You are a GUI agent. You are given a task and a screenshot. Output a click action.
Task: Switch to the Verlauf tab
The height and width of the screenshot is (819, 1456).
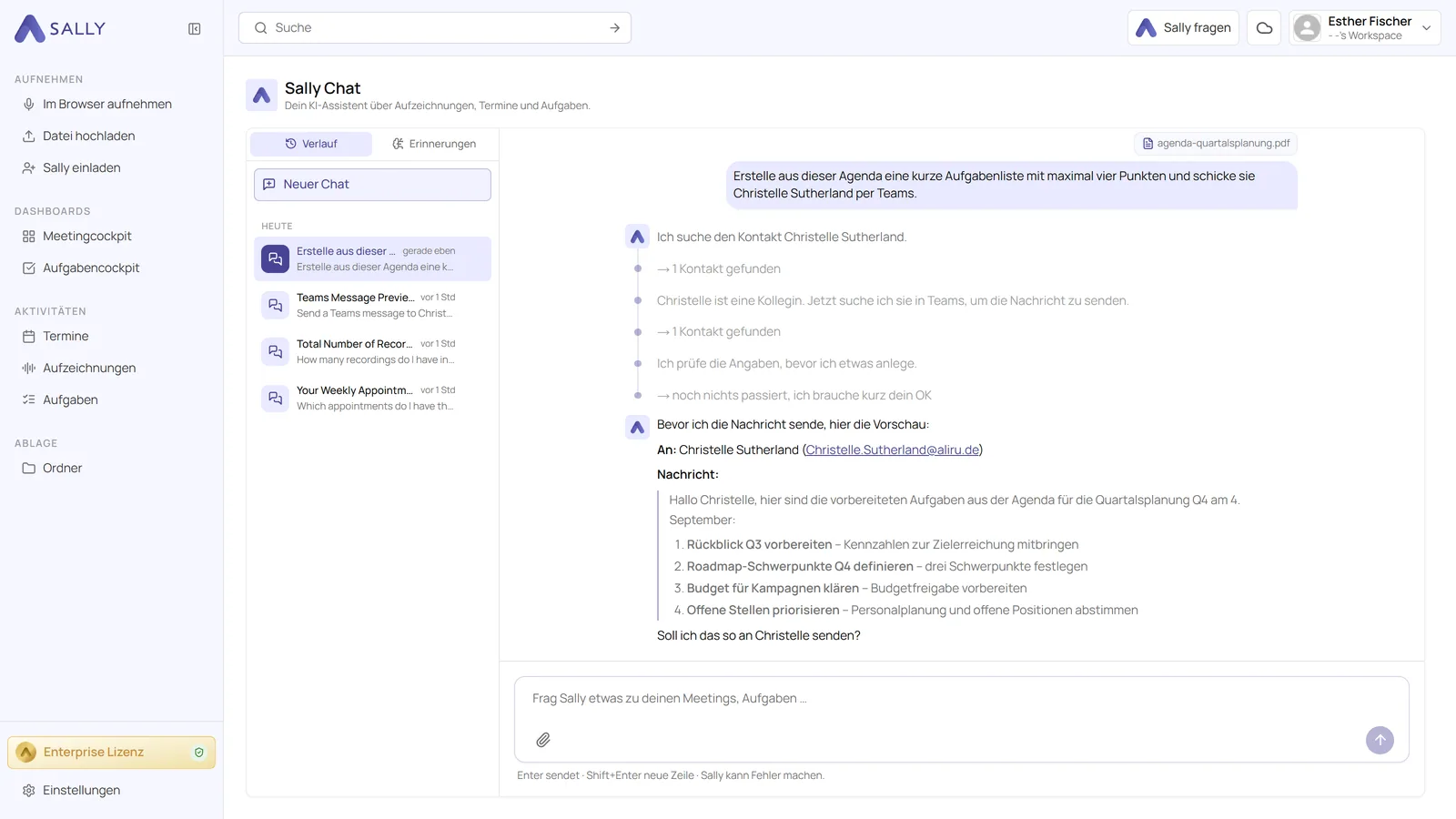coord(311,144)
